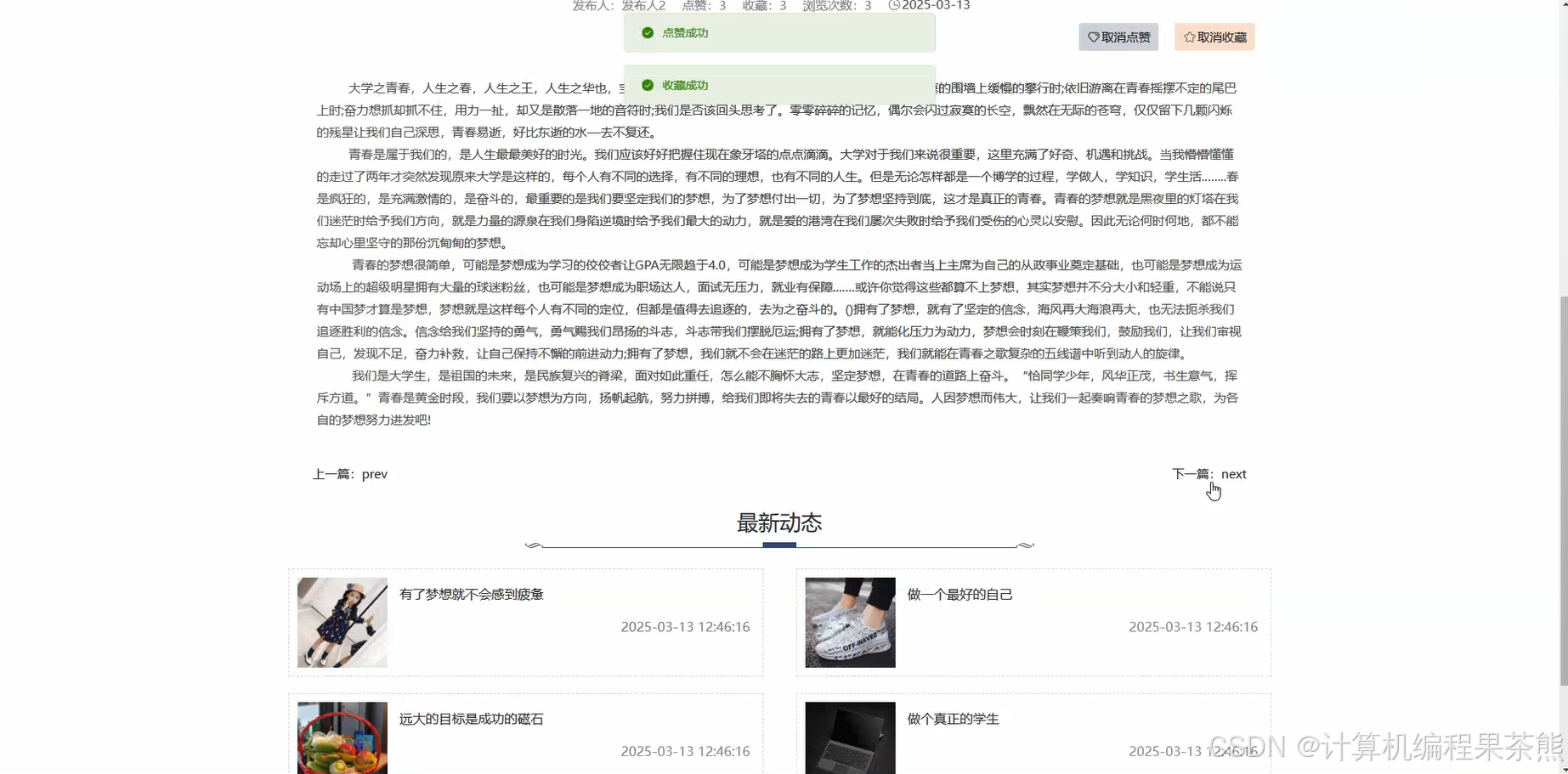Open the previous article link prev
This screenshot has height=774, width=1568.
point(375,474)
